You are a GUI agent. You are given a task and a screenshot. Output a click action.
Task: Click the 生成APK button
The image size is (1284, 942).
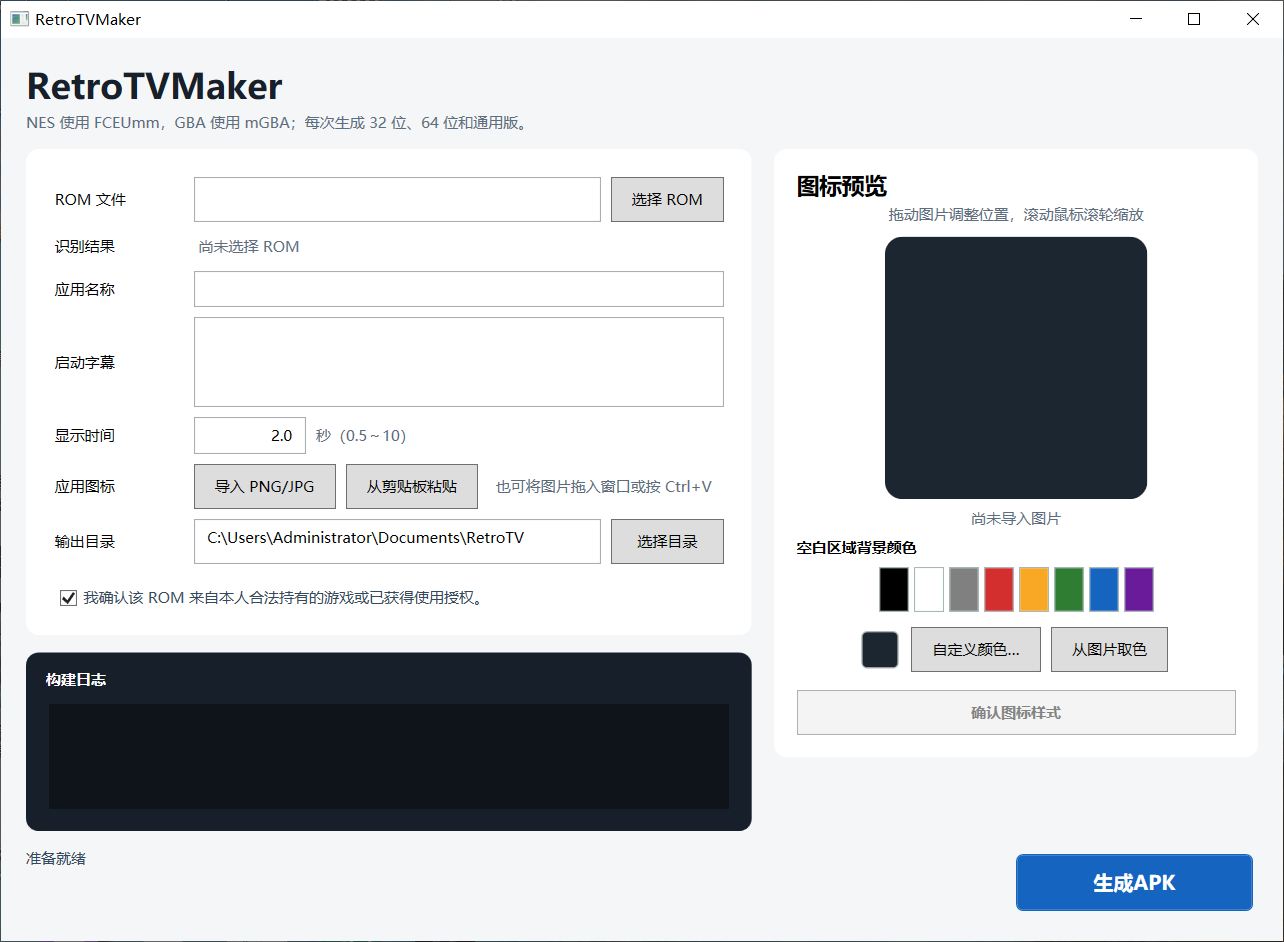[x=1134, y=882]
